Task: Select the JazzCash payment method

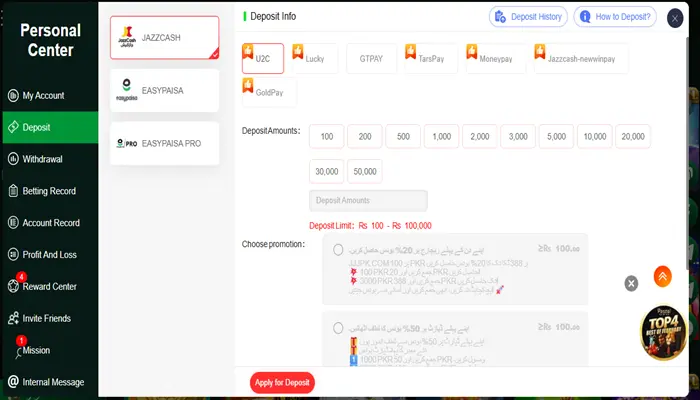Action: tap(164, 37)
